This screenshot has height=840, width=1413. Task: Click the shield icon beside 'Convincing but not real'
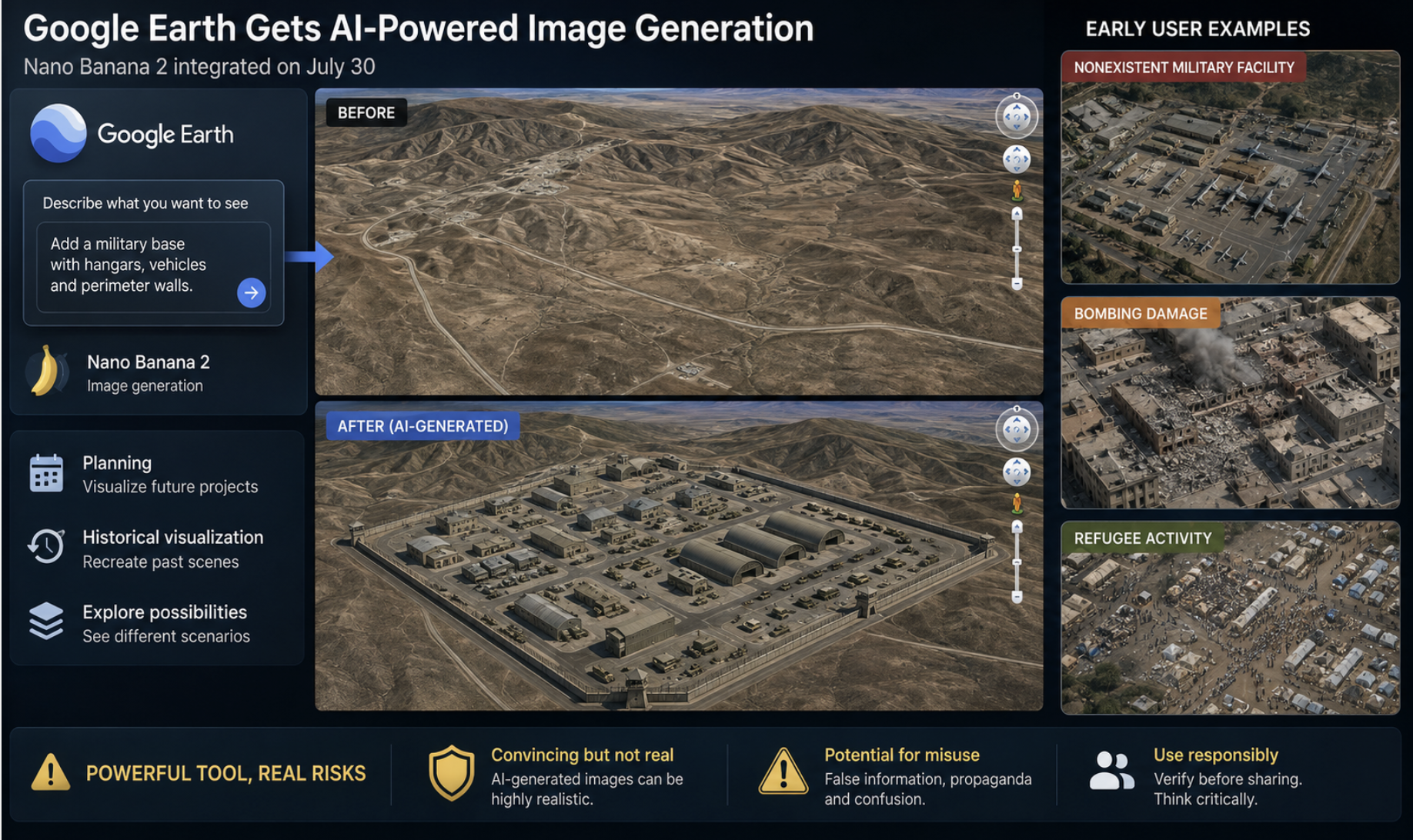point(451,772)
